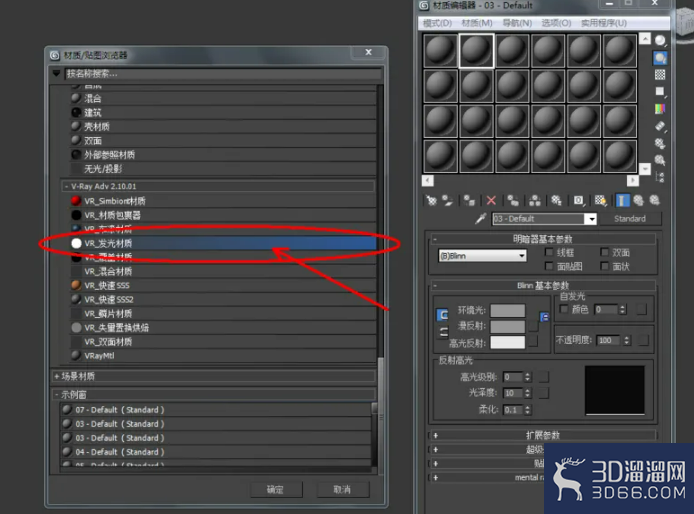This screenshot has height=514, width=694.
Task: Click ambient-diffuse color lock icon
Action: click(x=442, y=314)
